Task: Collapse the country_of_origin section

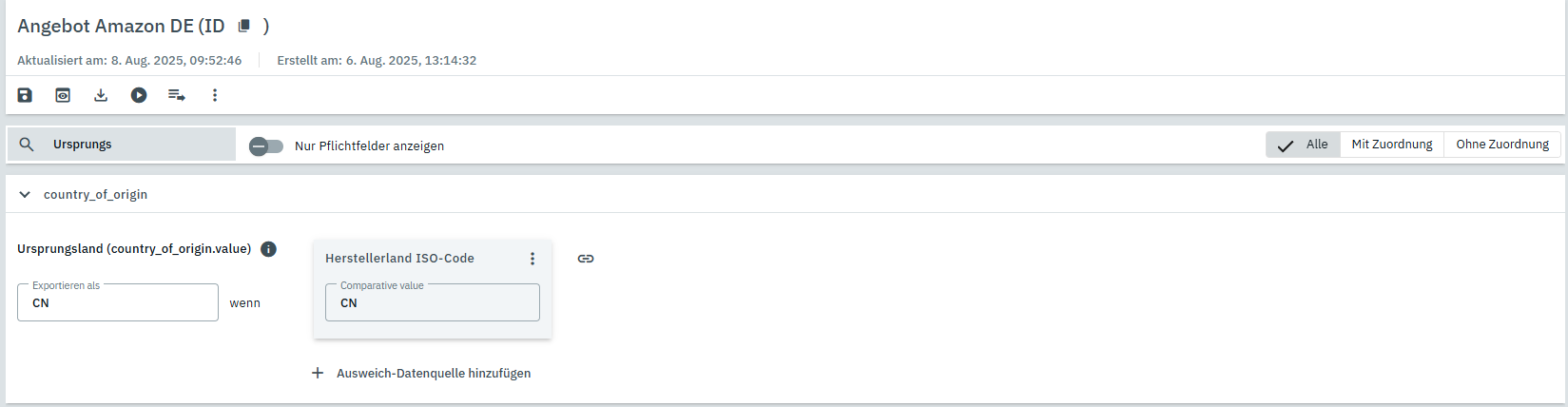Action: coord(25,195)
